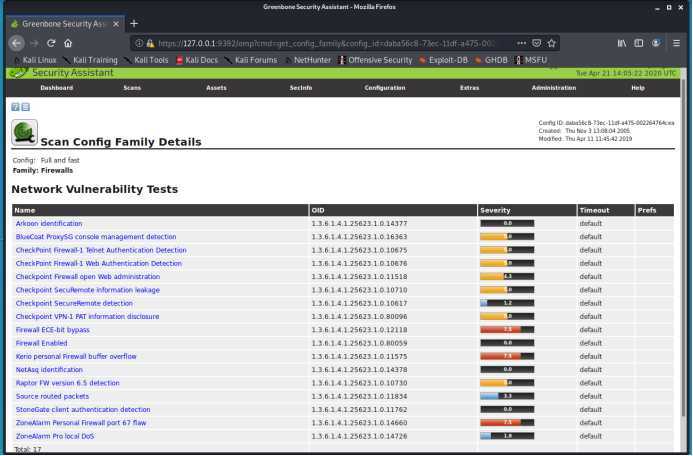Open the NetAsq identification link
Viewport: 693px width, 456px height.
49,369
